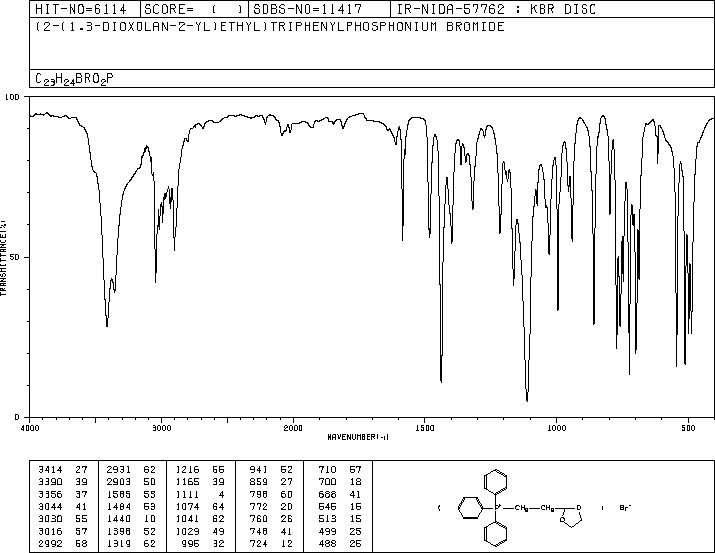Click transmittance value 4 beside 1111

[222, 494]
